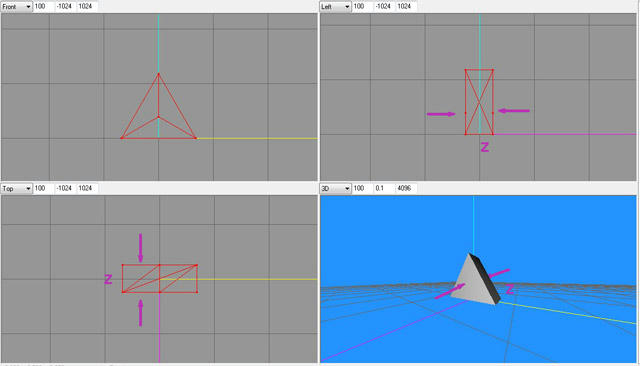Click the downward magenta arrow in Top view
640x366 pixels.
[x=140, y=248]
